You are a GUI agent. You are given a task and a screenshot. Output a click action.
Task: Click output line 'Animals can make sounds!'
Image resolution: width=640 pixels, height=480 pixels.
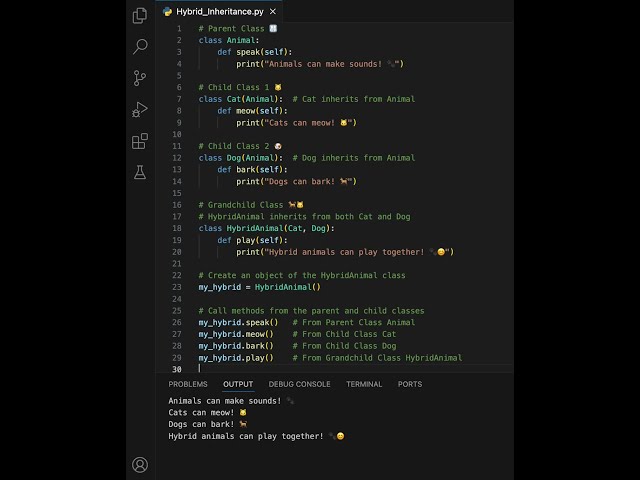(x=231, y=401)
